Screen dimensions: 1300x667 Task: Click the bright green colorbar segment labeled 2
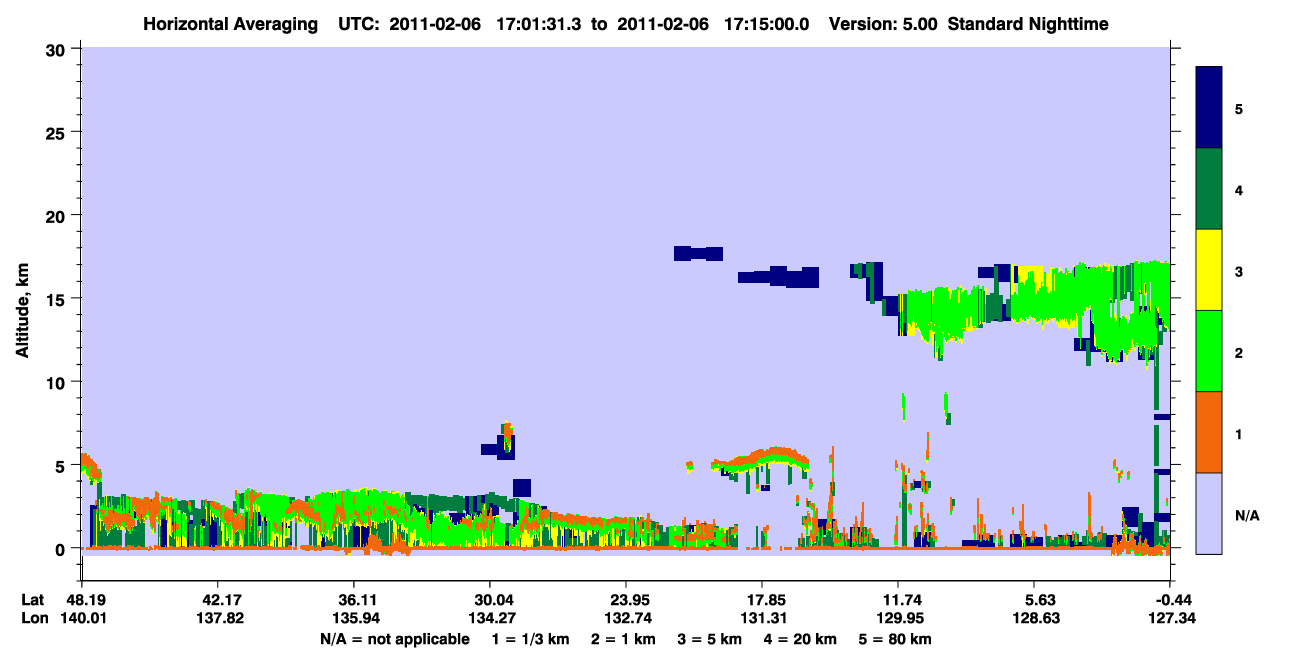pos(1209,350)
